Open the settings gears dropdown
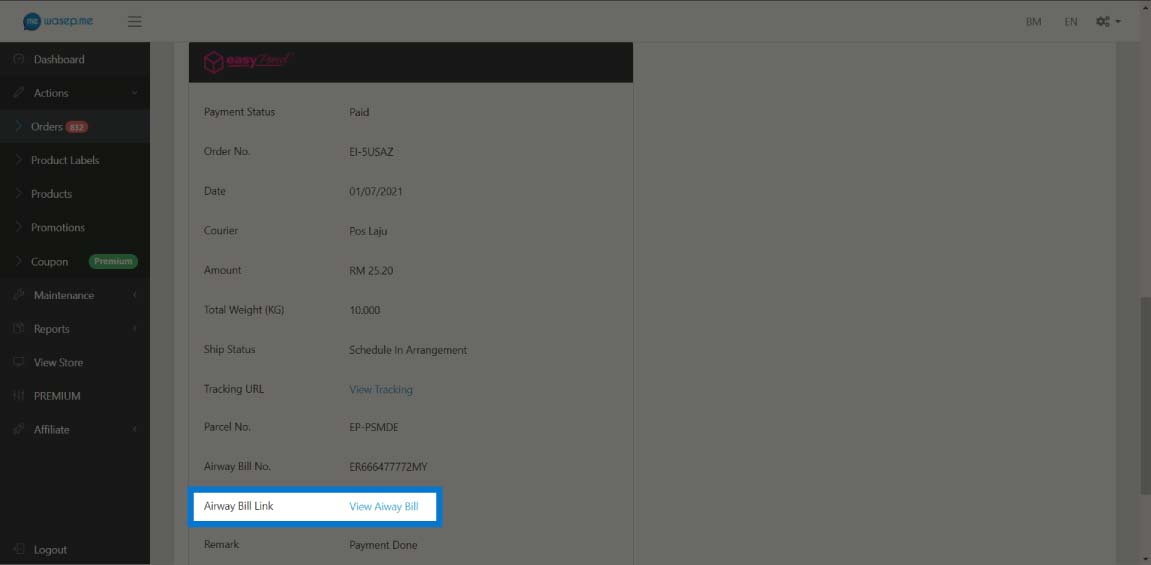Screen dimensions: 1151x565 coord(1108,22)
